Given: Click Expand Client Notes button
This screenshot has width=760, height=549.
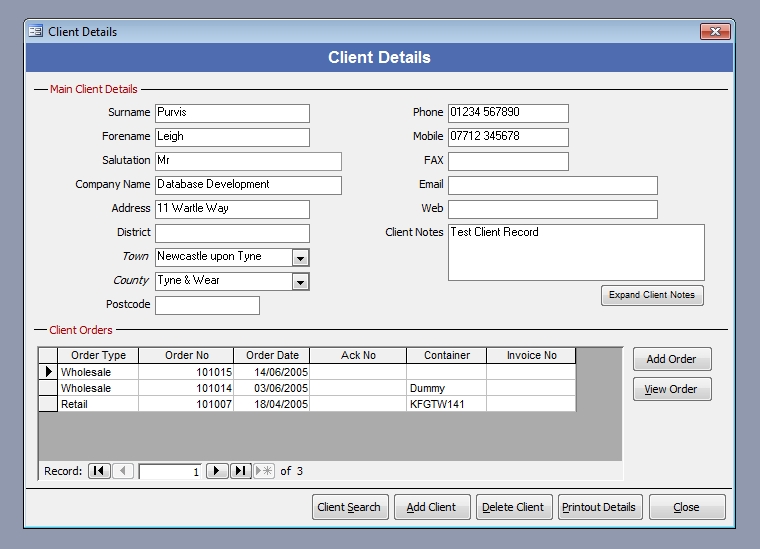Looking at the screenshot, I should click(x=653, y=295).
